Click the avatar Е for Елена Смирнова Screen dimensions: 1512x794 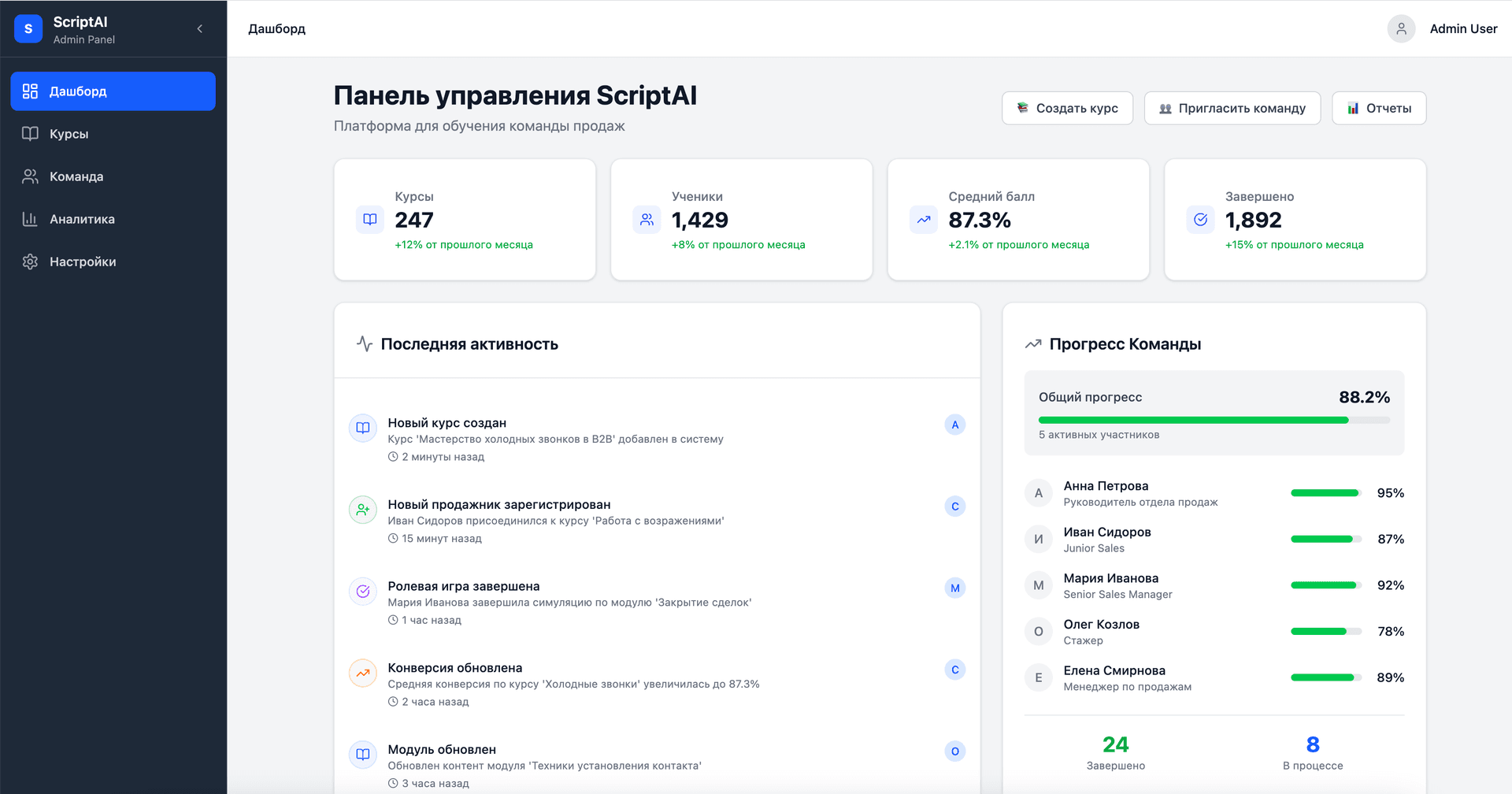point(1039,677)
